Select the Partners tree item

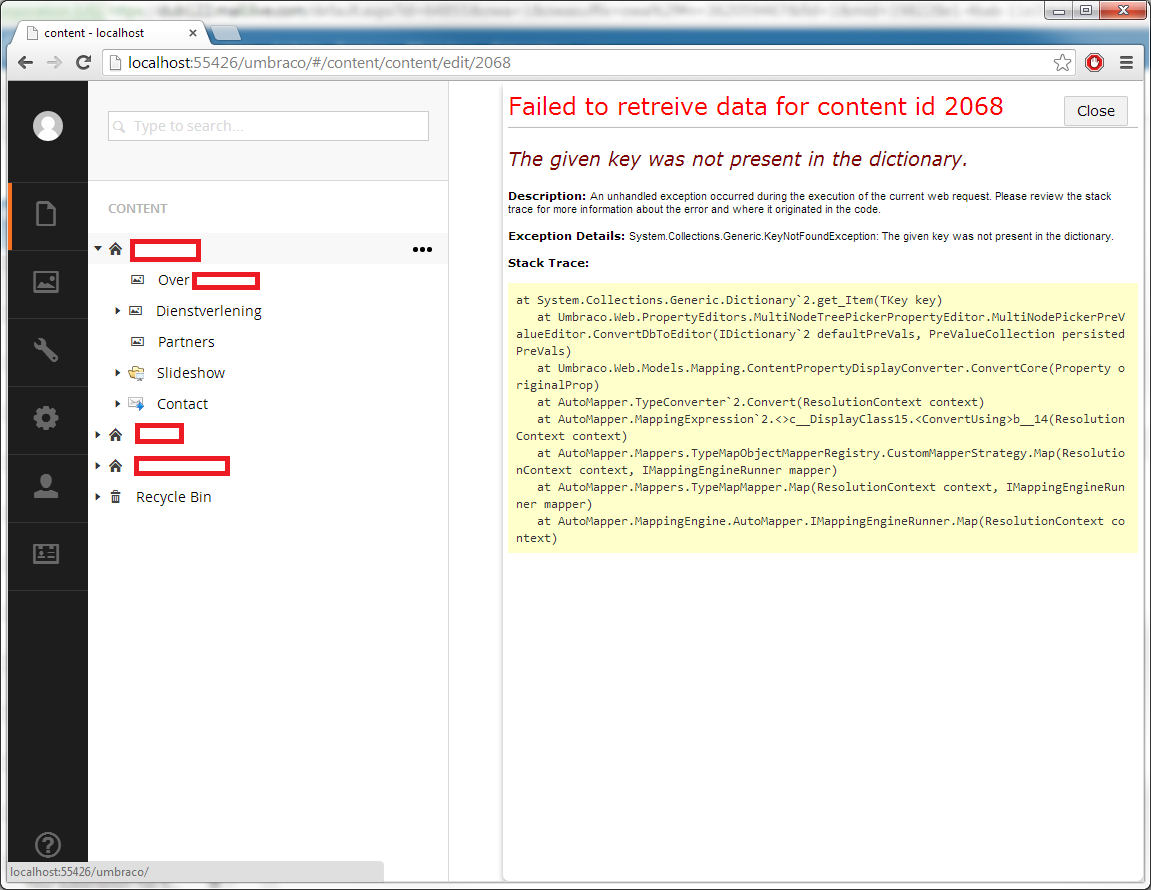(186, 341)
